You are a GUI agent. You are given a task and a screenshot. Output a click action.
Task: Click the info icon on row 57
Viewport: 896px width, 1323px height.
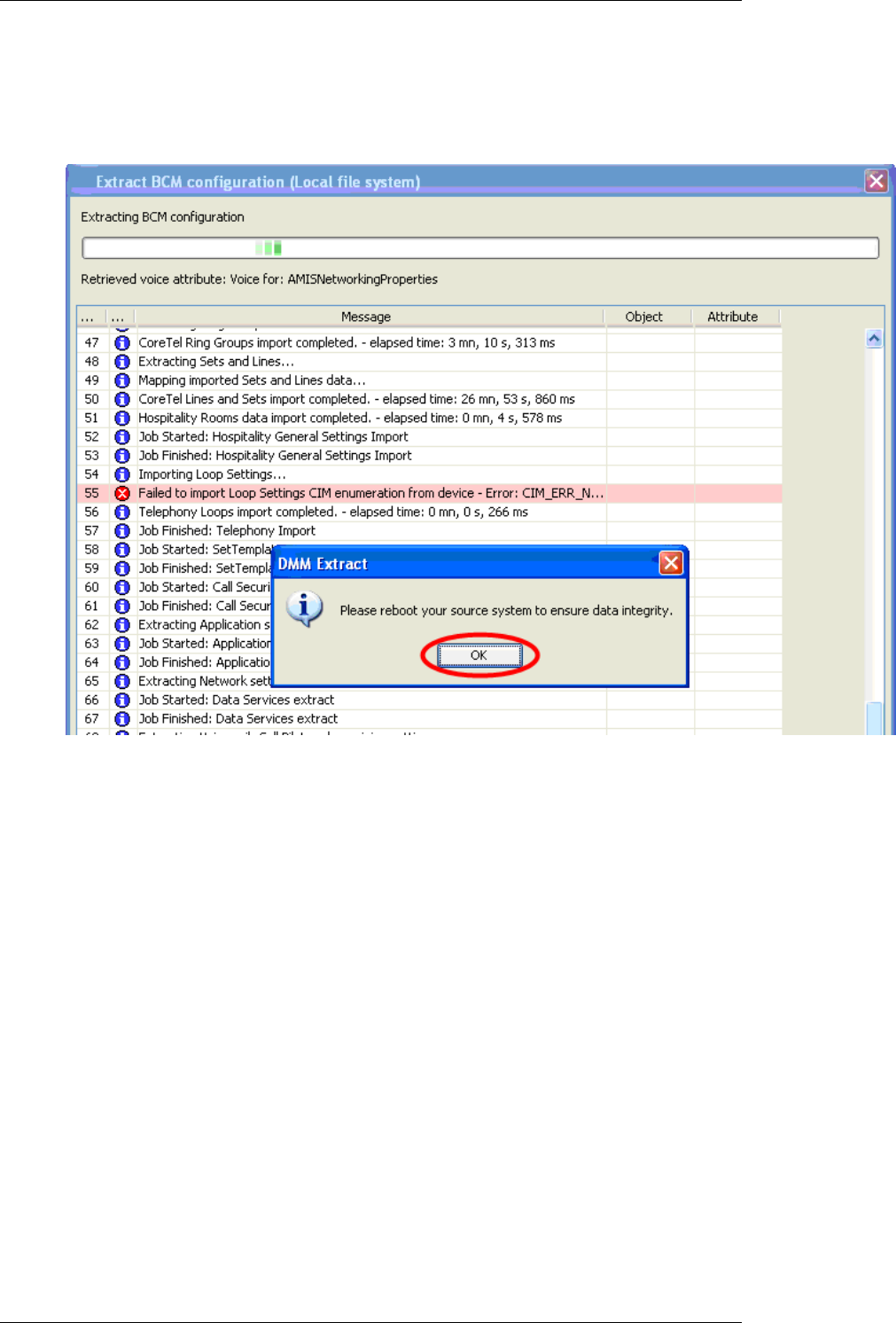pos(122,531)
